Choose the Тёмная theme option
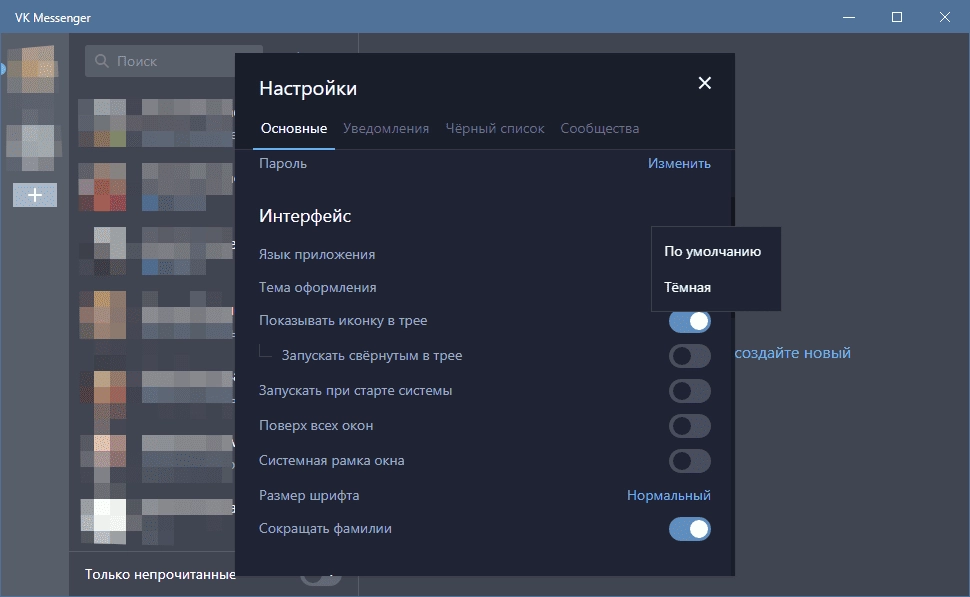970x597 pixels. point(687,287)
